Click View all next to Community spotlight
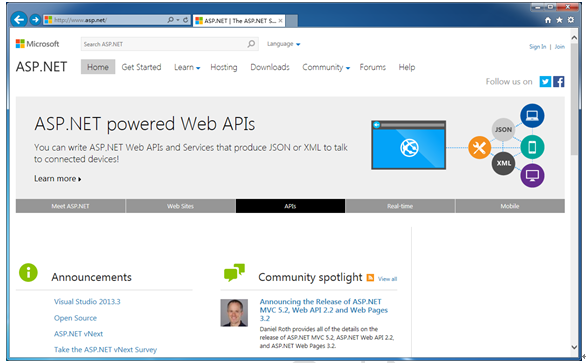586x363 pixels. [x=387, y=279]
